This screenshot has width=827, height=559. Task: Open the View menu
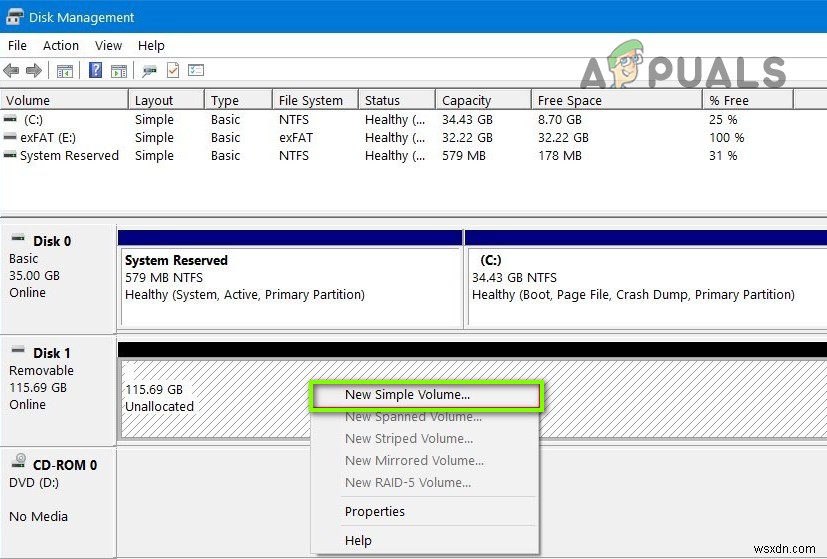click(x=108, y=46)
